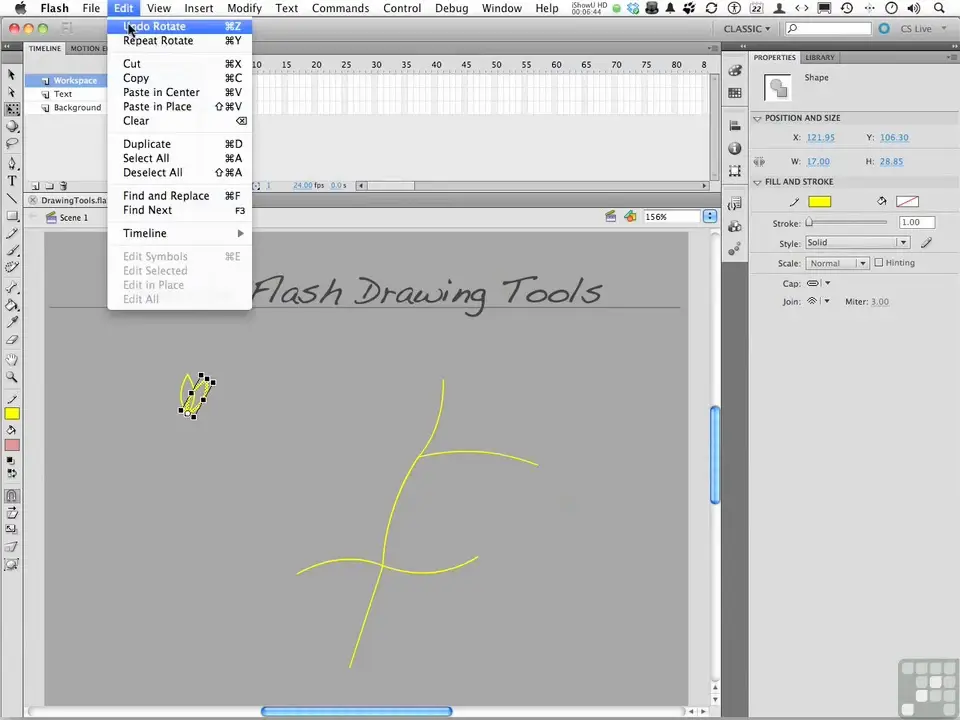Choose Select All in Edit menu
This screenshot has width=960, height=720.
point(179,158)
